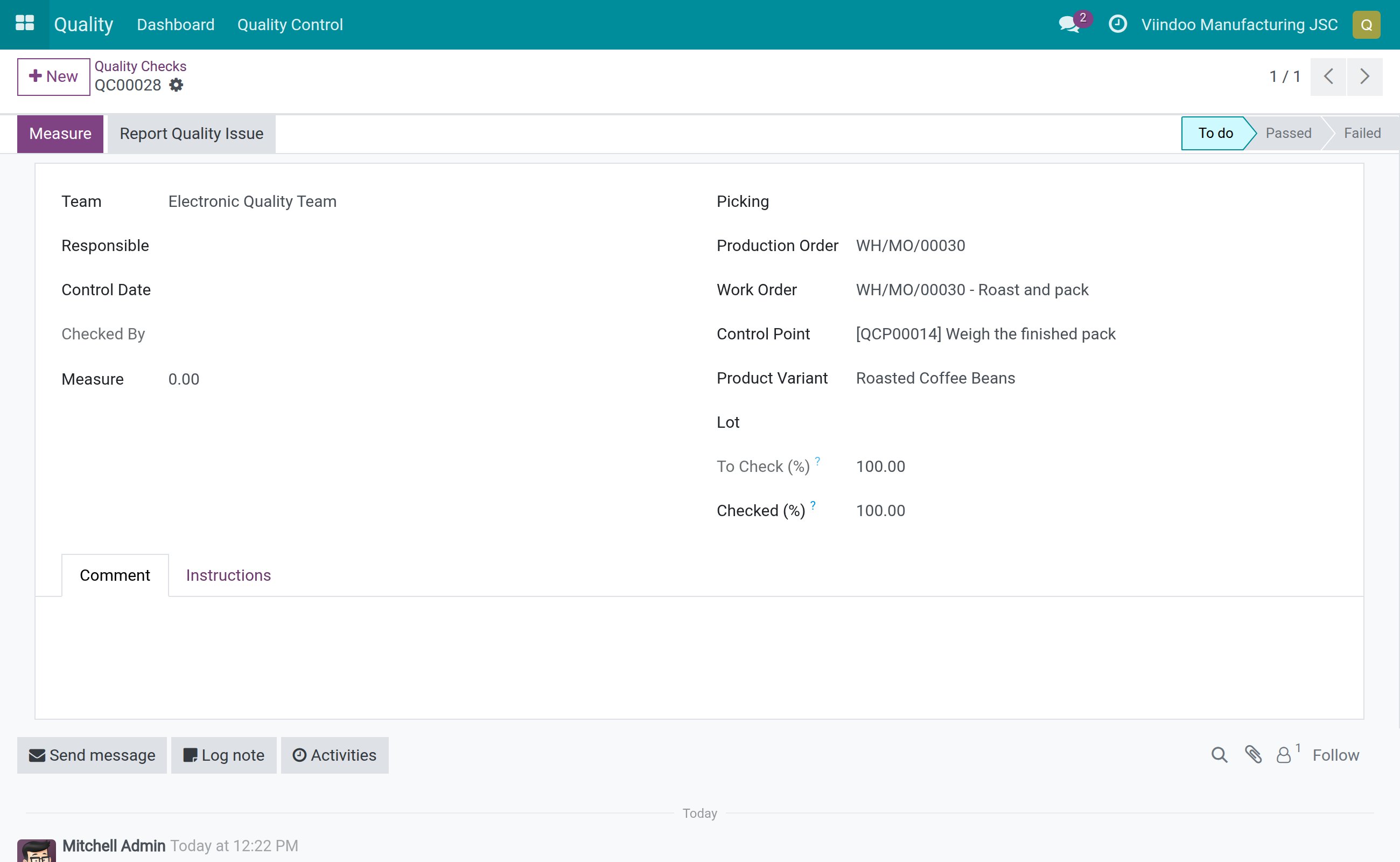Switch company Viindoo Manufacturing JSC

pyautogui.click(x=1239, y=25)
